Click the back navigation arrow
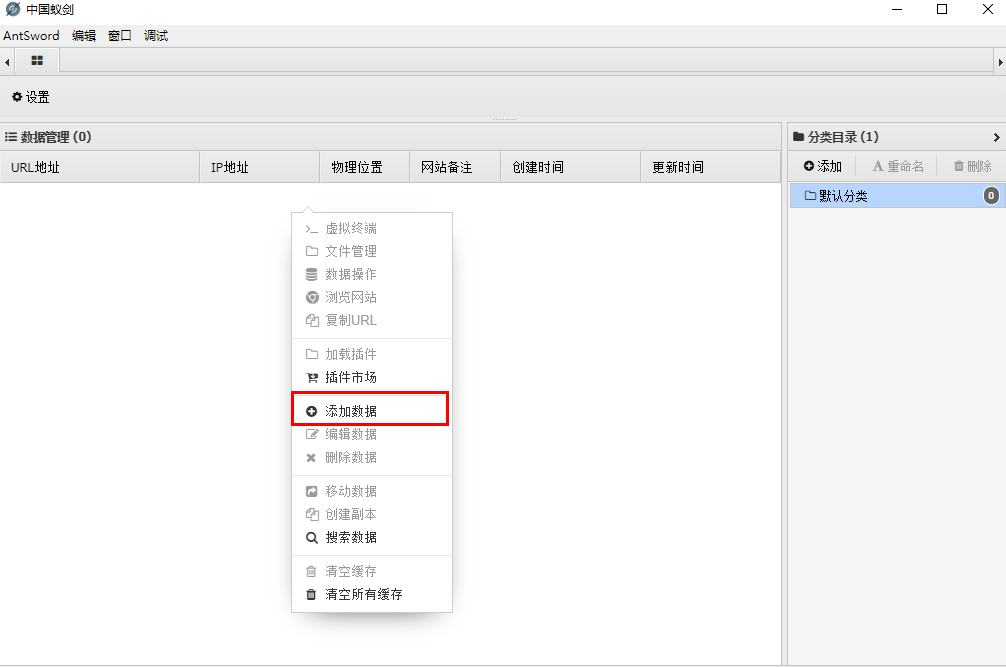This screenshot has height=667, width=1006. pos(7,61)
